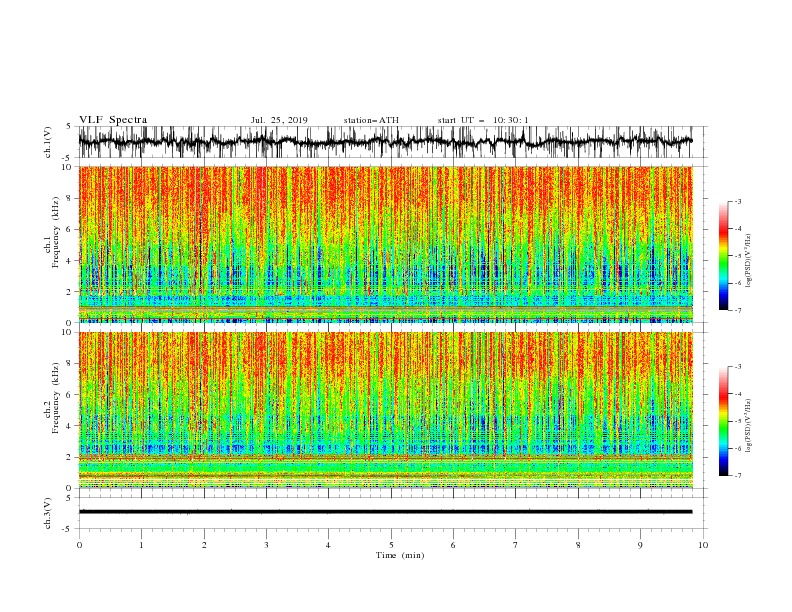This screenshot has height=612, width=792.
Task: Click the "5" volt tick on ch.3 waveform
Action: [69, 498]
